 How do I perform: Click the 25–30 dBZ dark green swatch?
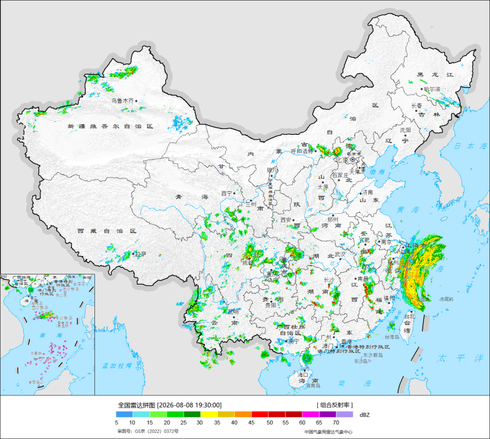192,414
